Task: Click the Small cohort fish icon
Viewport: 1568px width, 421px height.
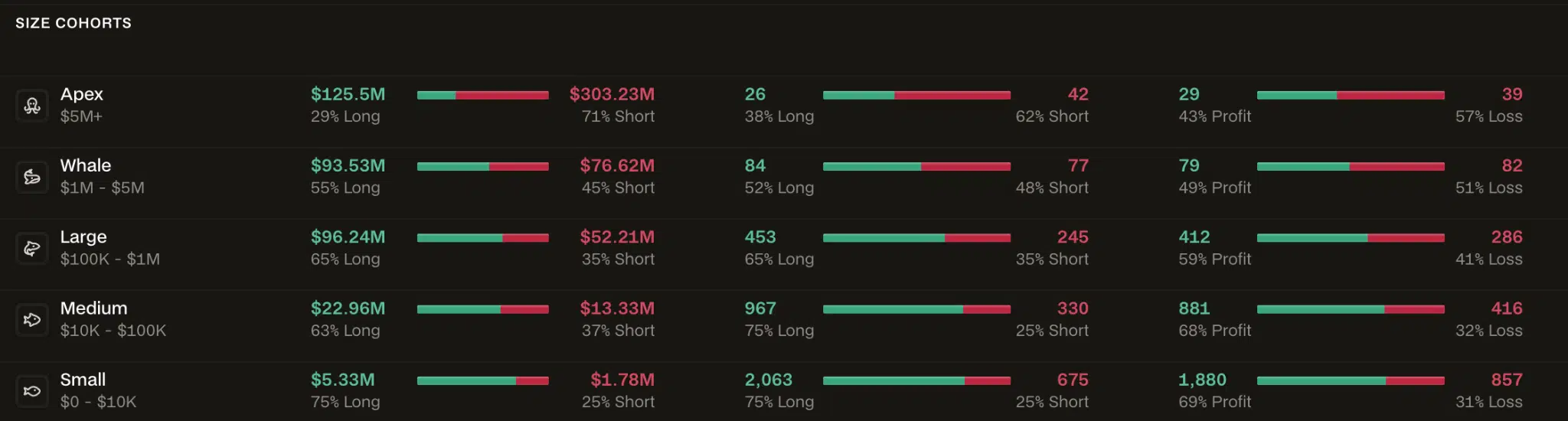Action: [32, 390]
